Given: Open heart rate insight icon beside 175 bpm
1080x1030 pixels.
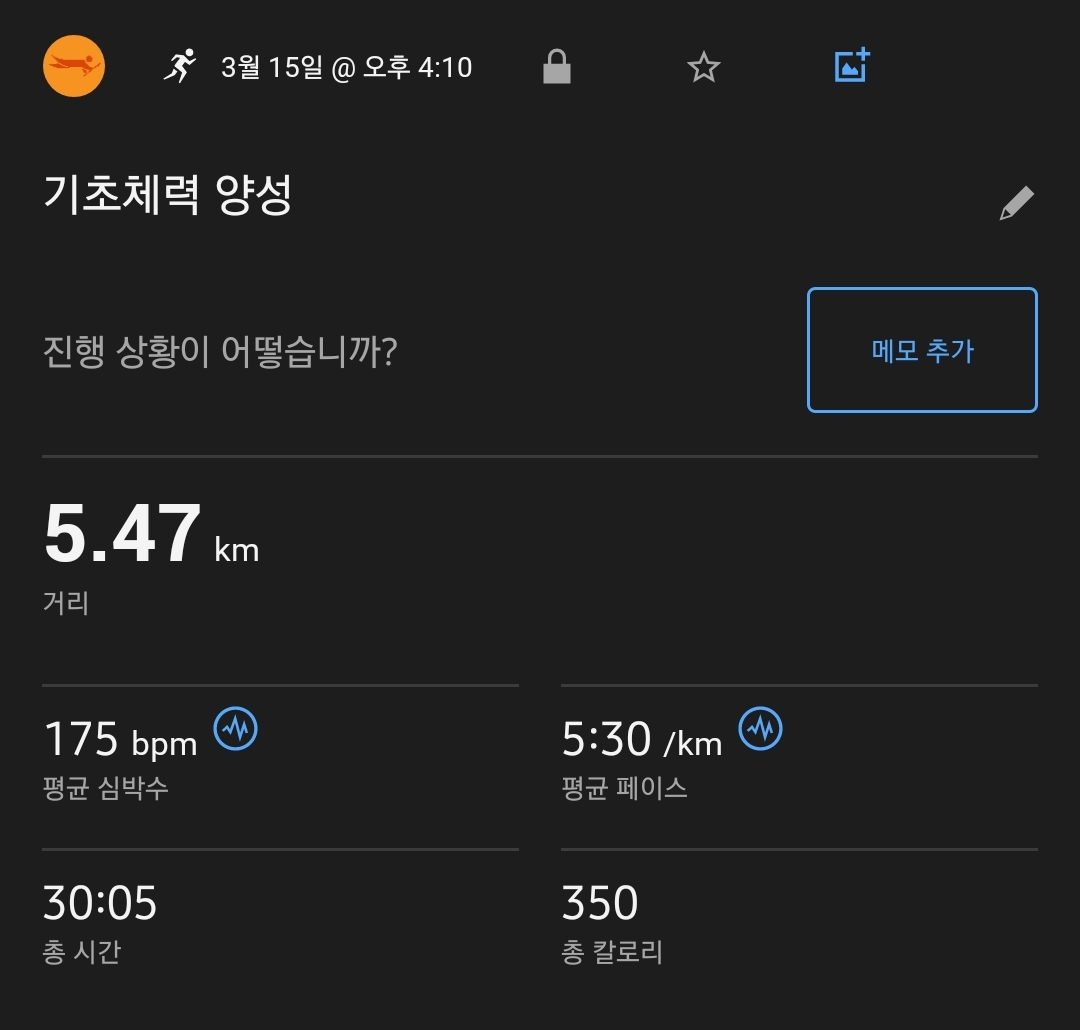Looking at the screenshot, I should point(236,728).
